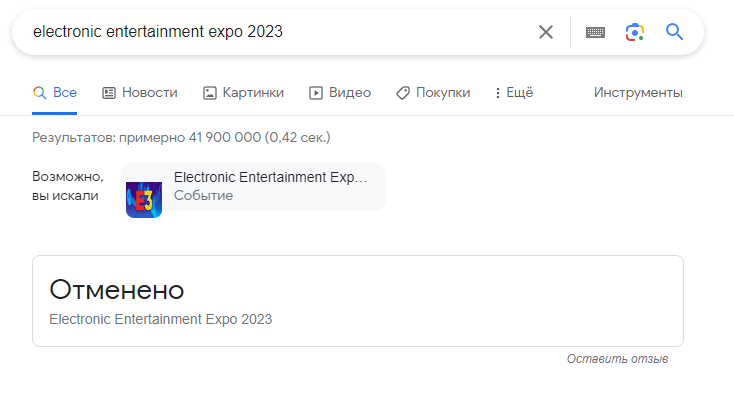Image resolution: width=734 pixels, height=413 pixels.
Task: Click the Новости newspaper icon
Action: tap(109, 93)
